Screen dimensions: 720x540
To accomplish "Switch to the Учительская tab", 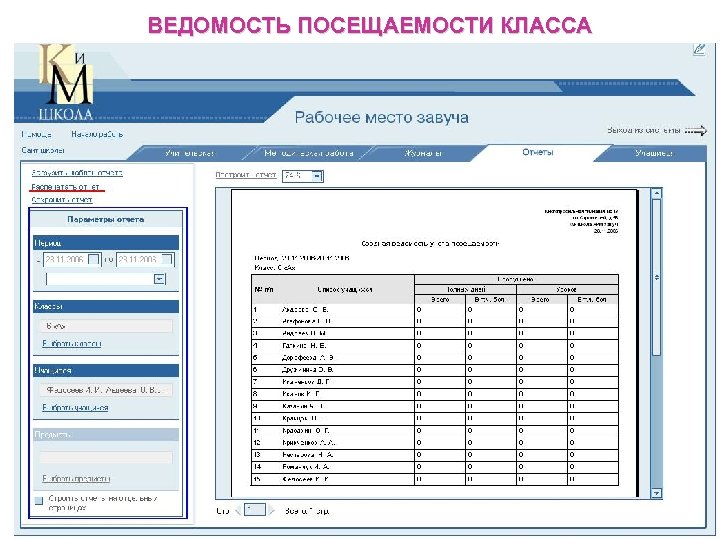I will [x=190, y=153].
